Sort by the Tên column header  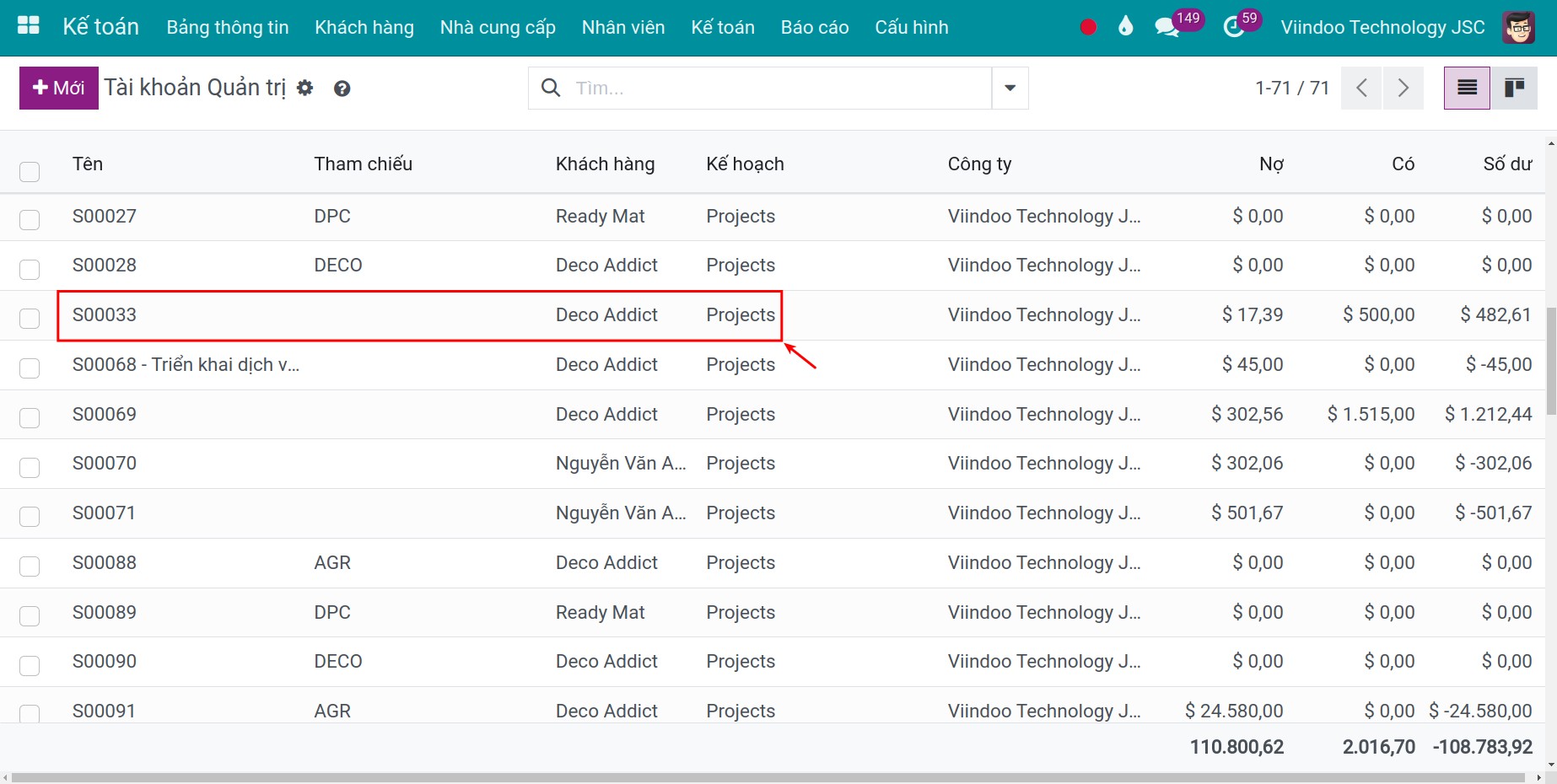point(88,164)
